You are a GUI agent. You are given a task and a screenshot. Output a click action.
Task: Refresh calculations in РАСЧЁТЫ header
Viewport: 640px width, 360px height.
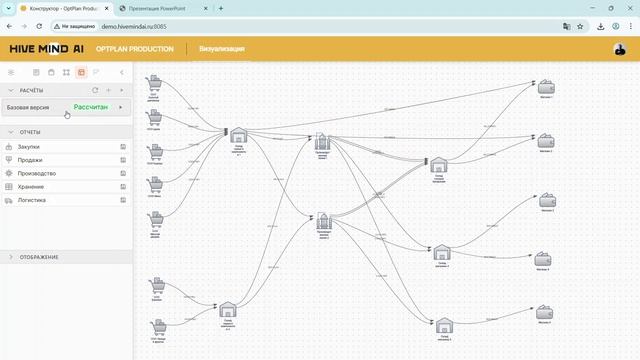click(95, 90)
